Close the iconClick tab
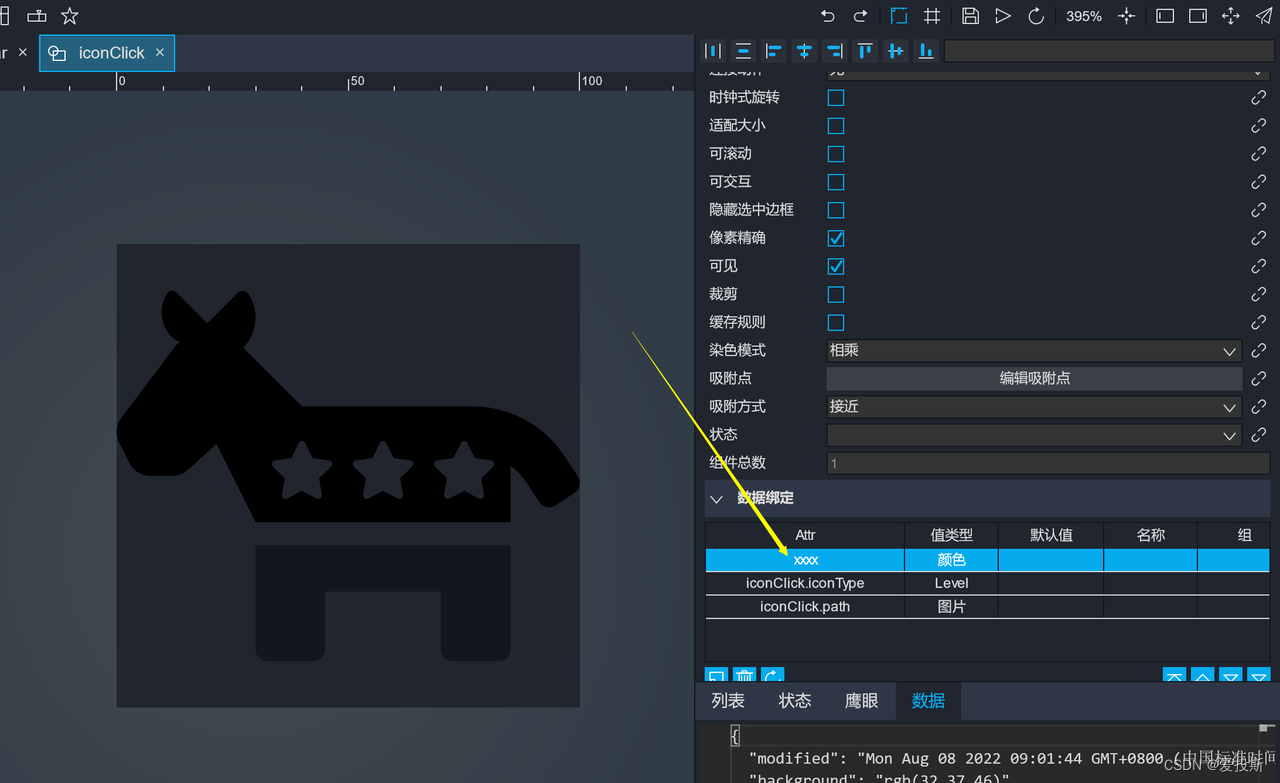Image resolution: width=1280 pixels, height=783 pixels. [x=160, y=52]
